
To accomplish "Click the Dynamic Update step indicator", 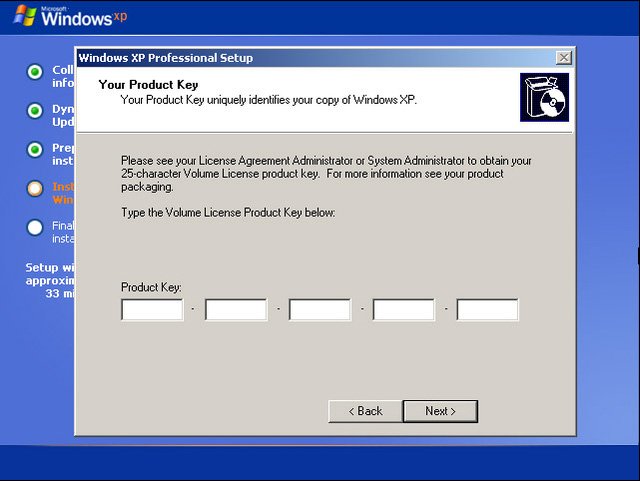I will pos(35,111).
